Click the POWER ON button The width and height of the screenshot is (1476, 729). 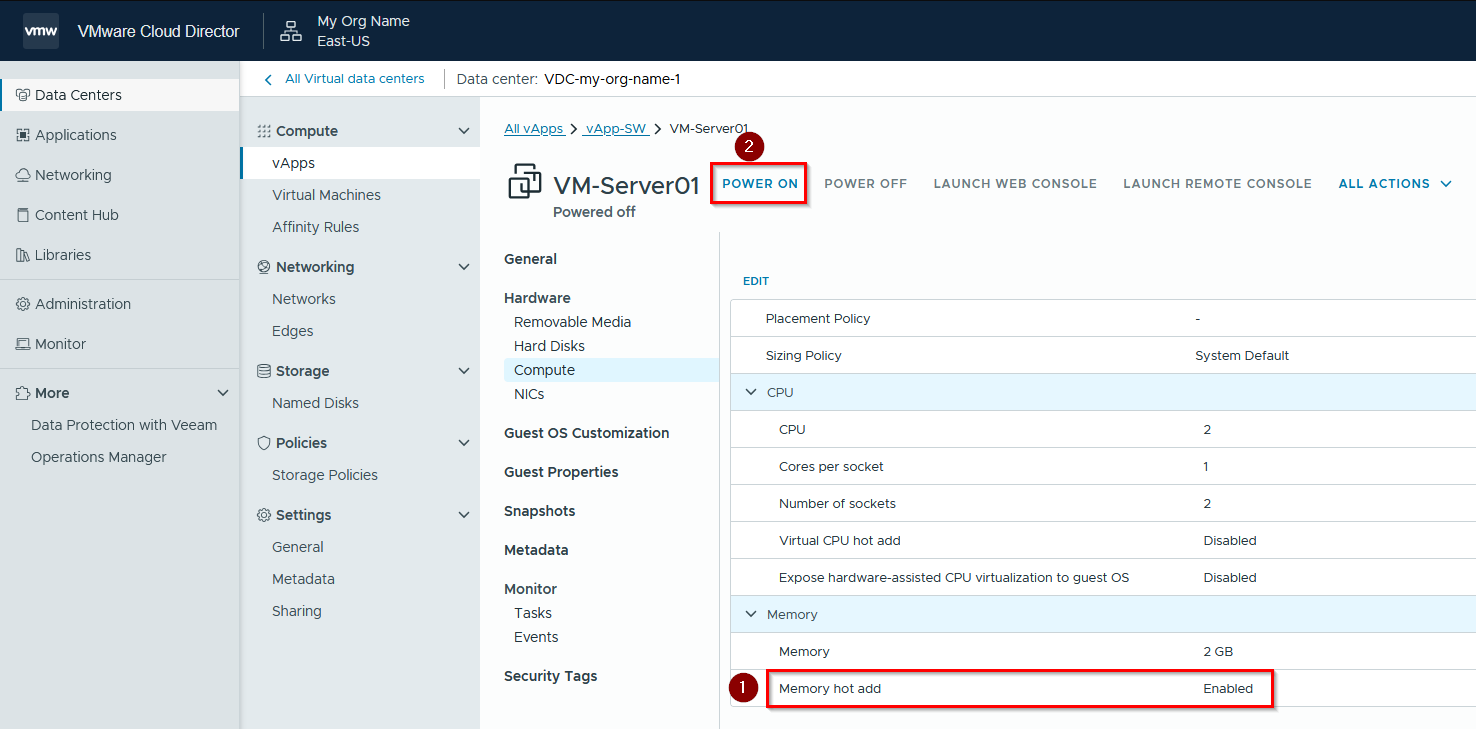(760, 184)
